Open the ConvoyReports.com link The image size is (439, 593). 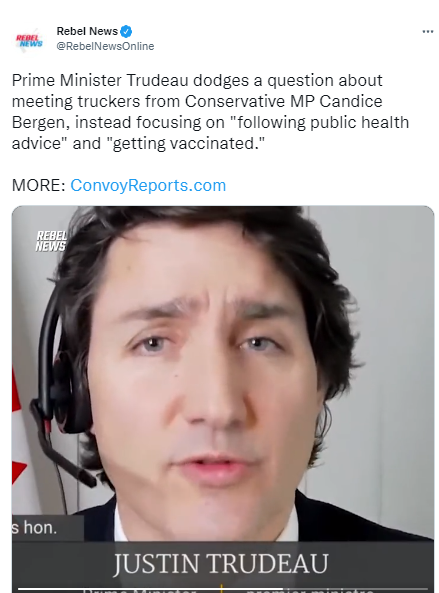pyautogui.click(x=148, y=185)
